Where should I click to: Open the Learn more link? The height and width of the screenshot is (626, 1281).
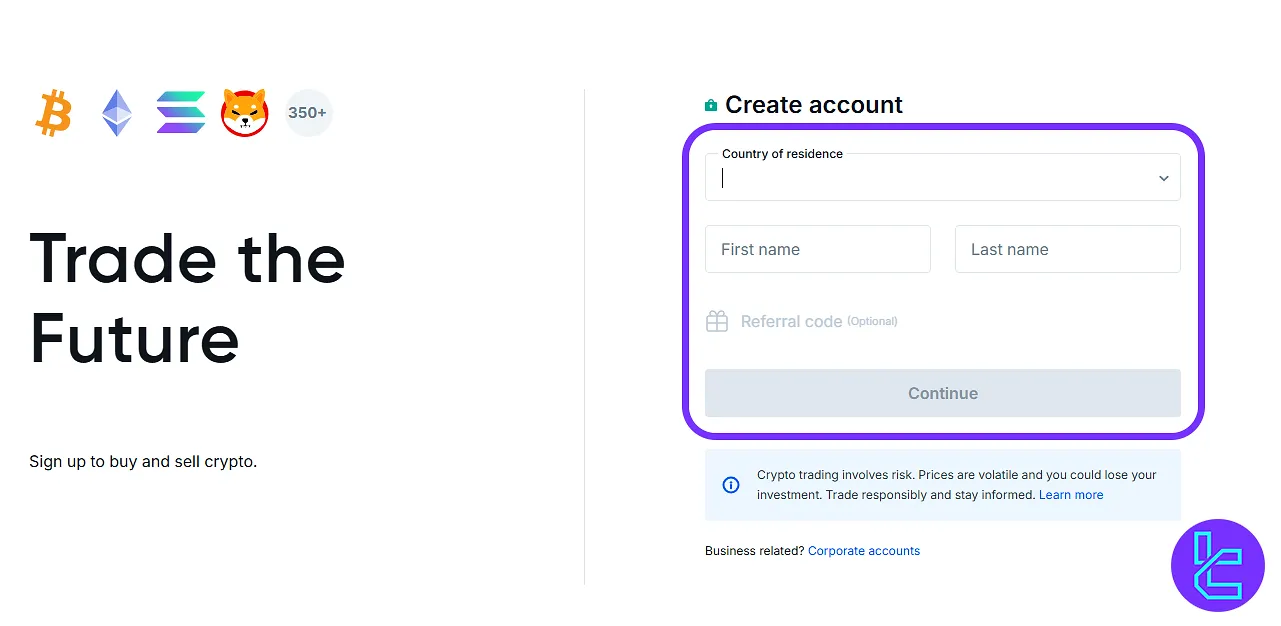[1071, 495]
